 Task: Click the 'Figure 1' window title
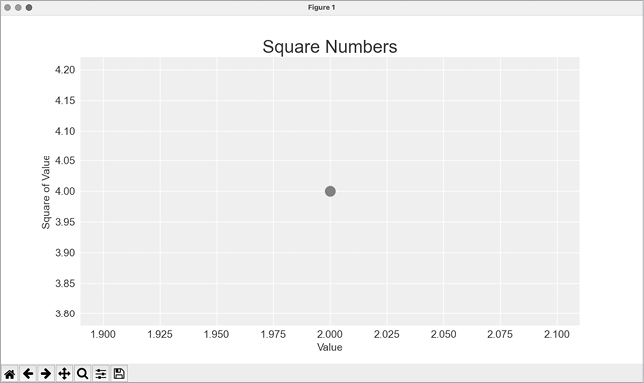(x=322, y=7)
